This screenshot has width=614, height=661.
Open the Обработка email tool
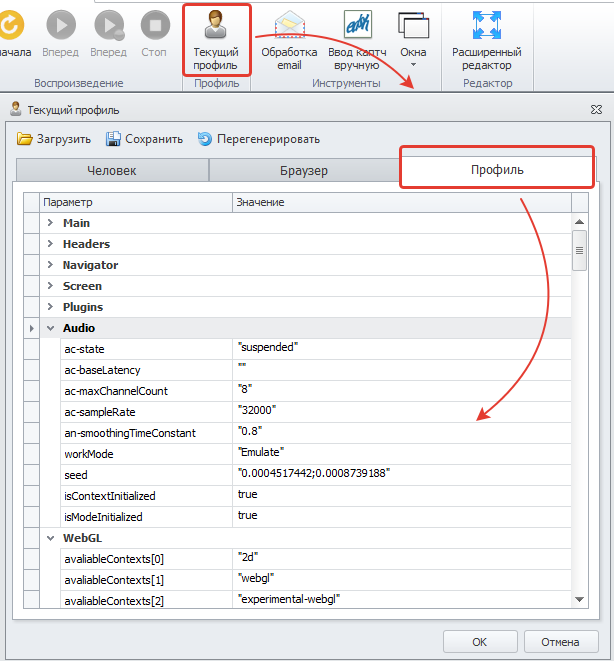click(x=289, y=40)
